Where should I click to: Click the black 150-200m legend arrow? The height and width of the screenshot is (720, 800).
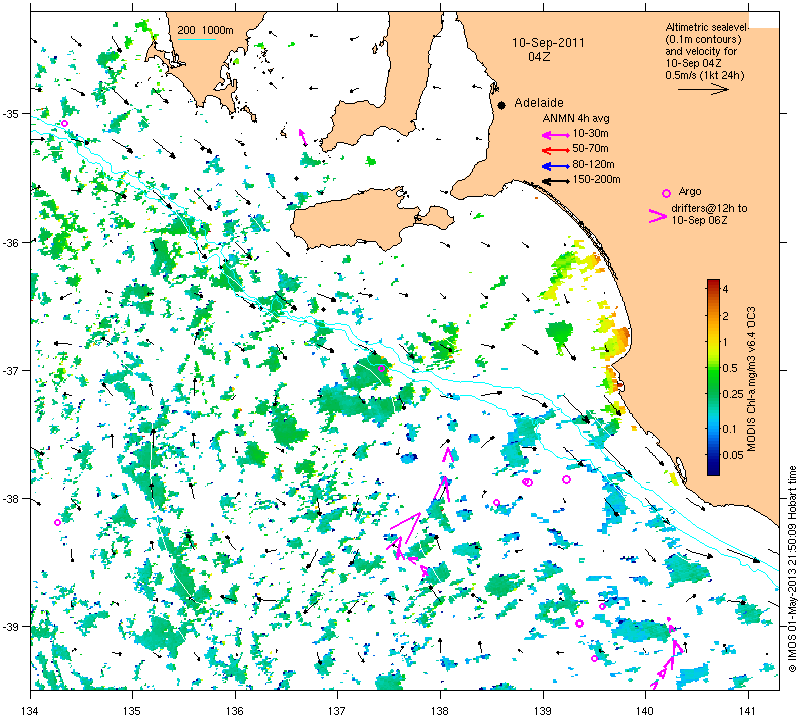pos(556,181)
